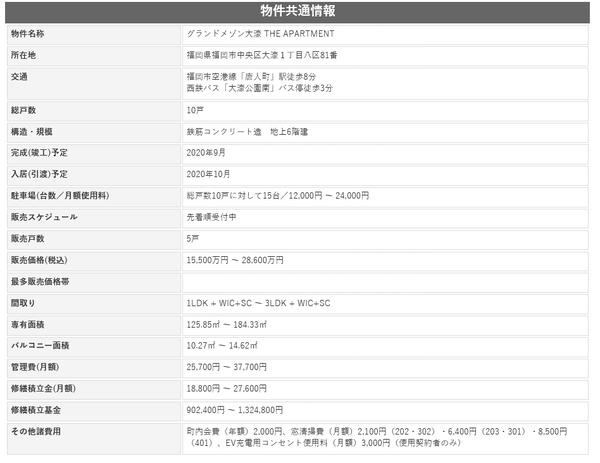Select the 所在地 address value
Viewport: 600px width, 463px height.
click(x=262, y=55)
